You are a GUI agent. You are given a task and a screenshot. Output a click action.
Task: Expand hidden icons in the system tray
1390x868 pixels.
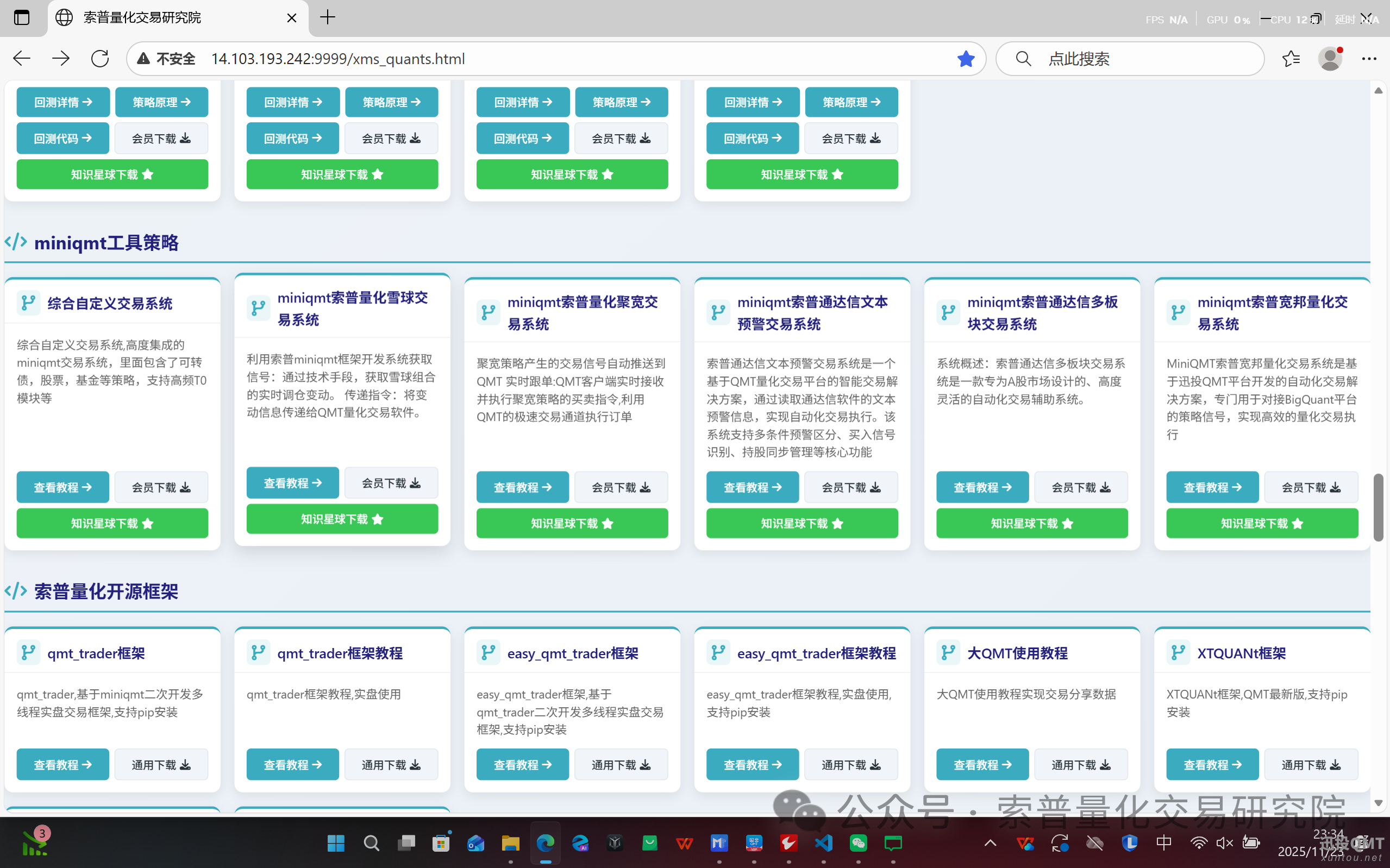click(x=990, y=844)
